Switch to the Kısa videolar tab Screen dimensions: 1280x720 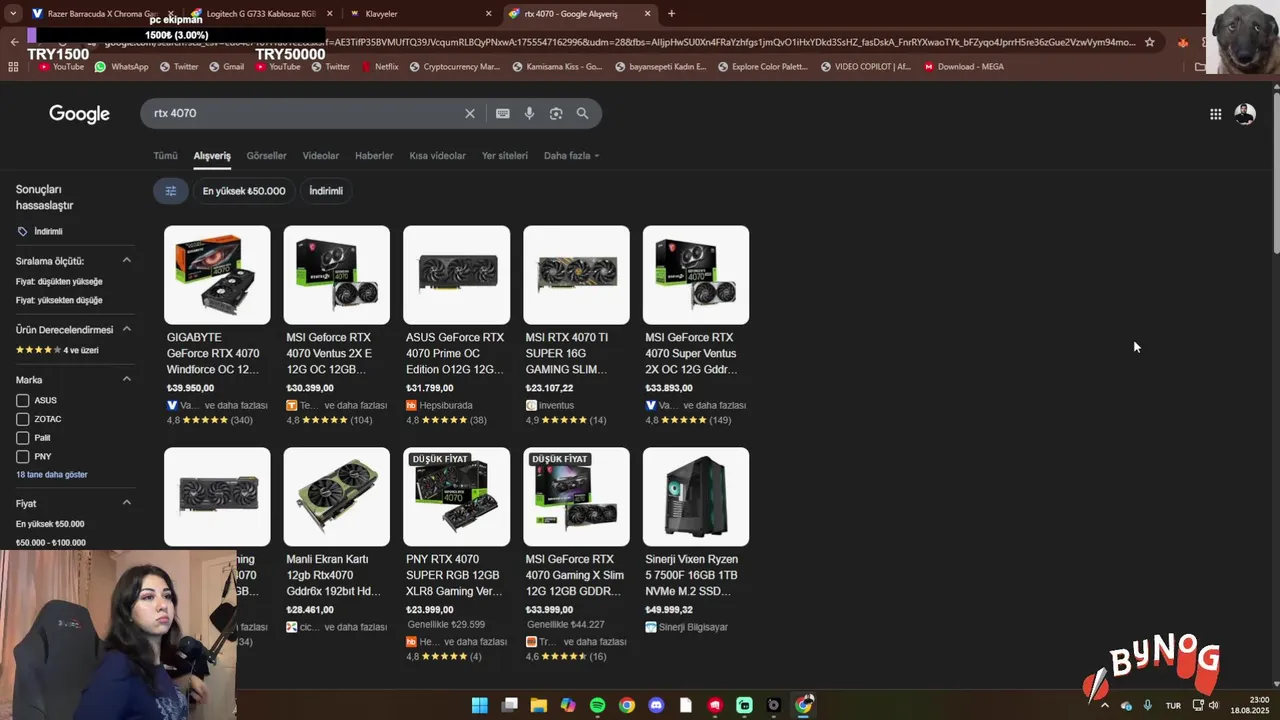click(438, 156)
